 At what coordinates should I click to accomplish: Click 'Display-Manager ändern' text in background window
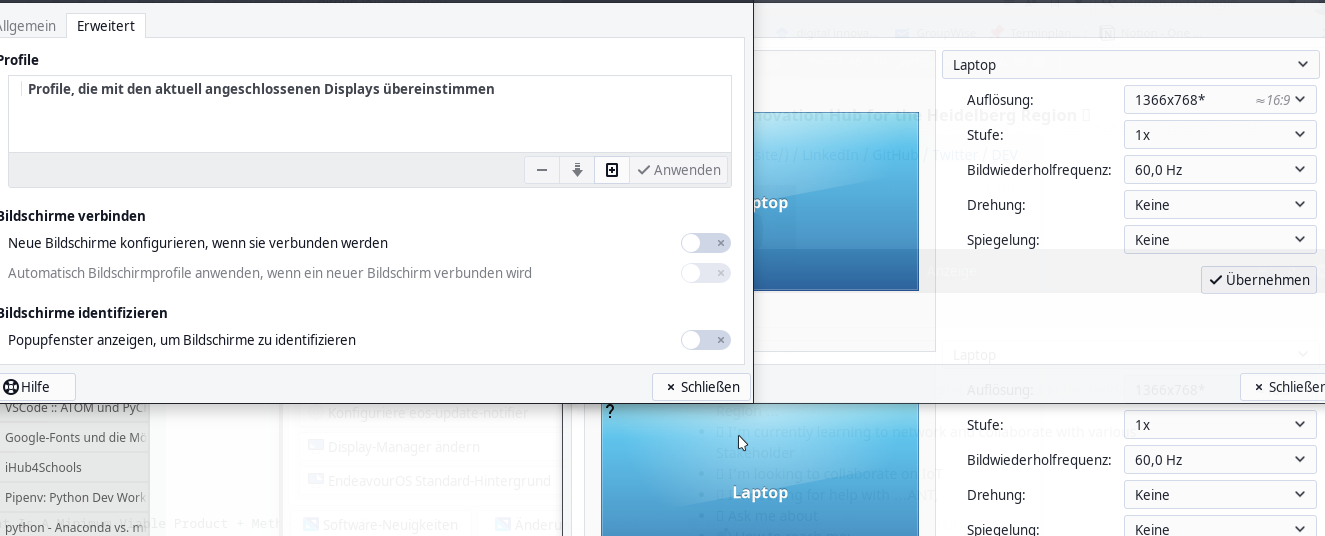(404, 446)
